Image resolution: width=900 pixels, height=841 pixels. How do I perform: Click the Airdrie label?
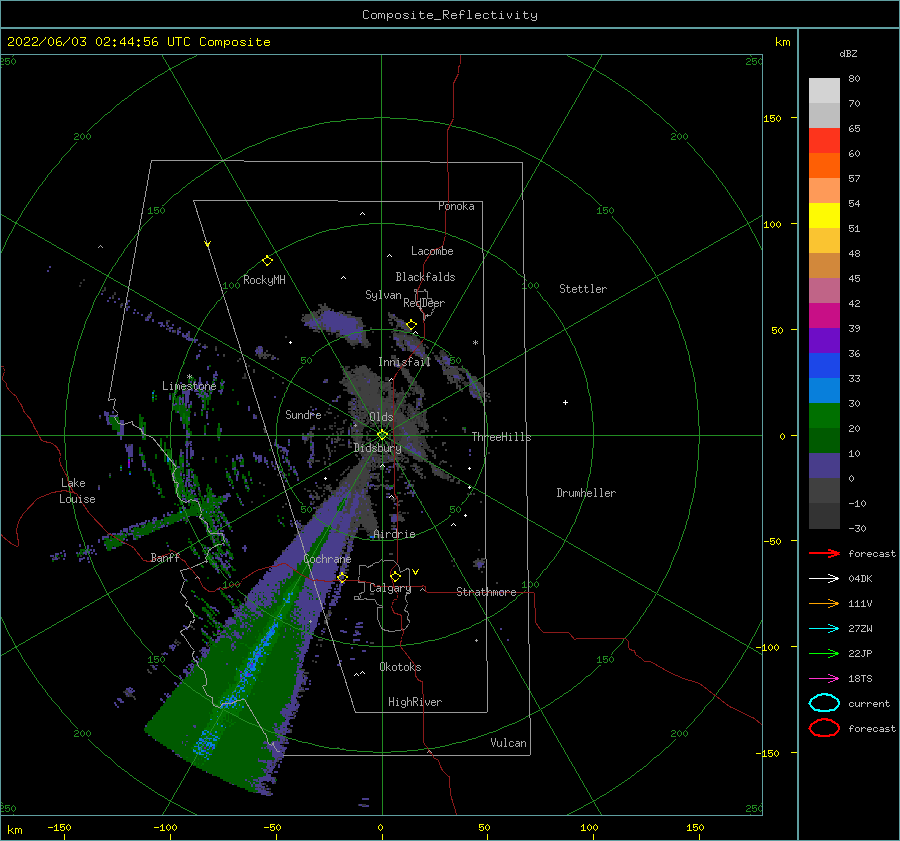pos(394,534)
